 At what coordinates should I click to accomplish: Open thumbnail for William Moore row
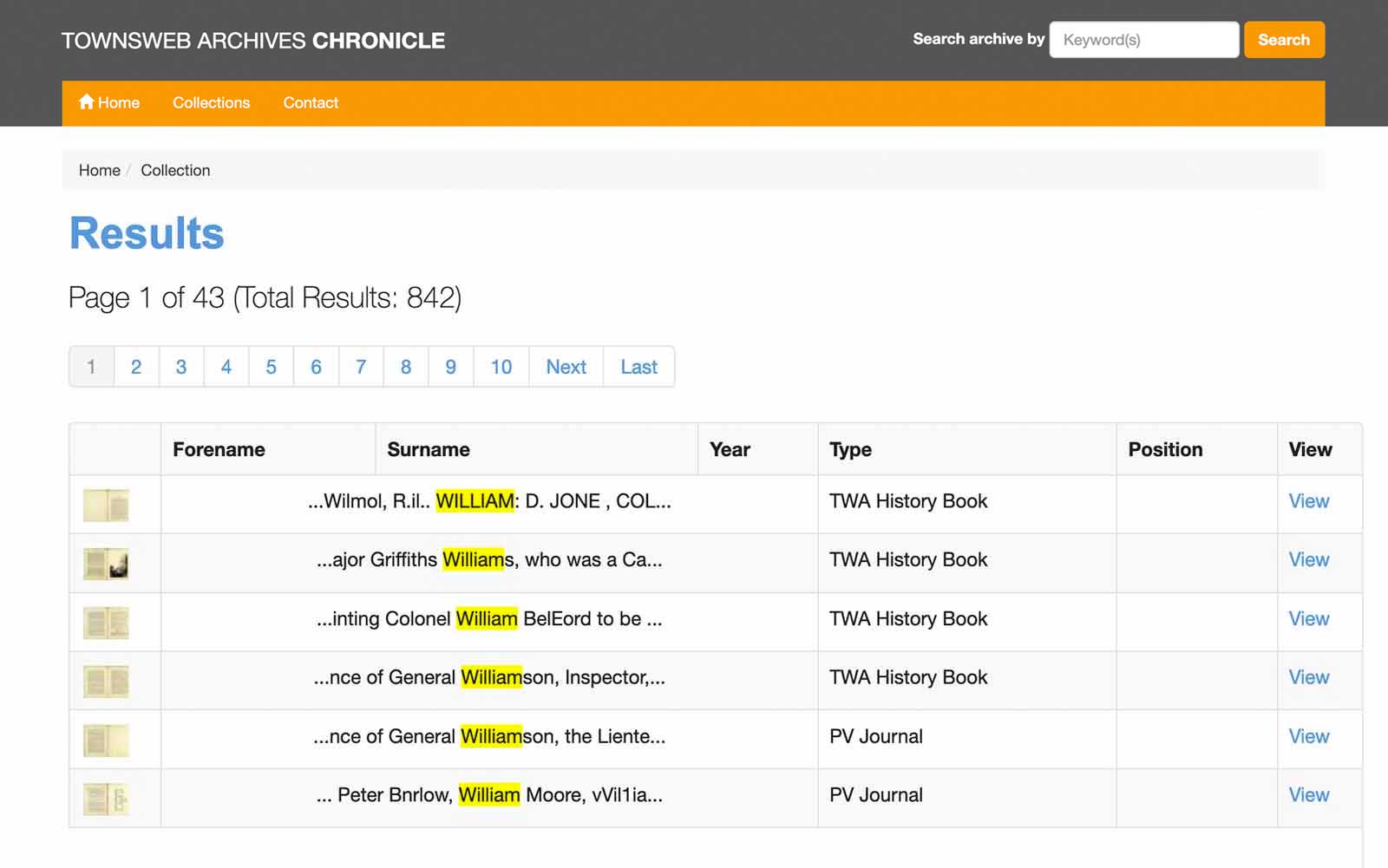tap(106, 799)
